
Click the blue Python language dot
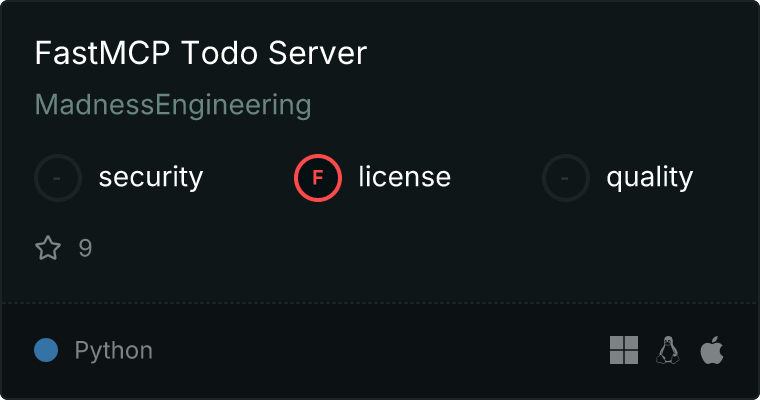46,350
